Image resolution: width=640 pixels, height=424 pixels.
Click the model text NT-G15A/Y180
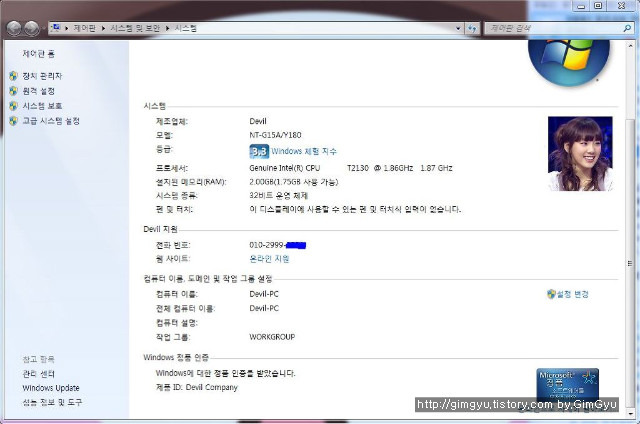[276, 135]
